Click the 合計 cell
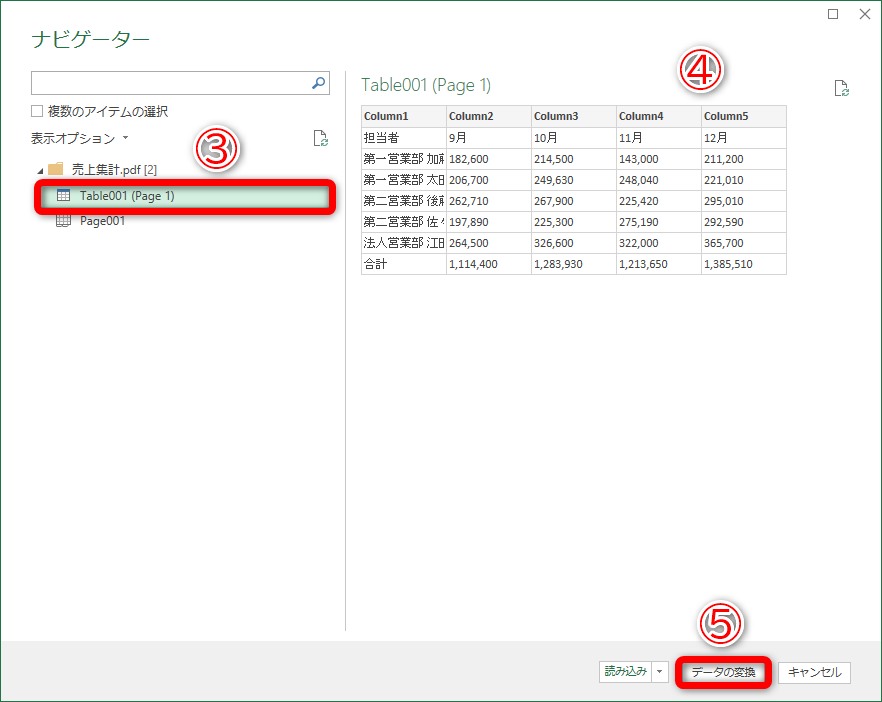Viewport: 882px width, 702px height. (x=404, y=264)
